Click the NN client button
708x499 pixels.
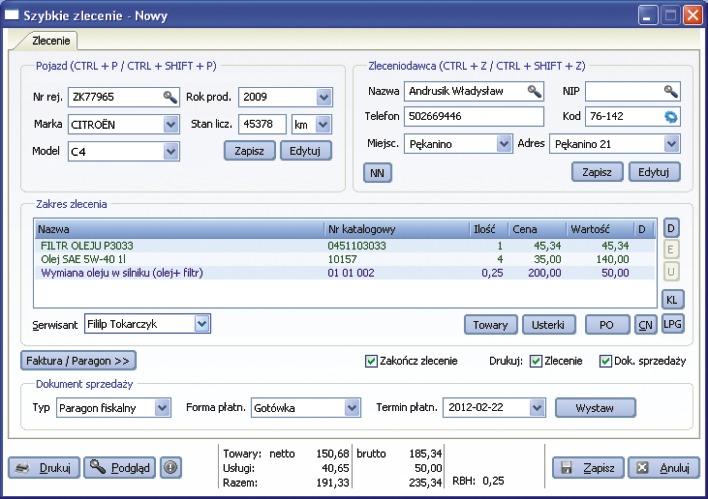(x=377, y=173)
